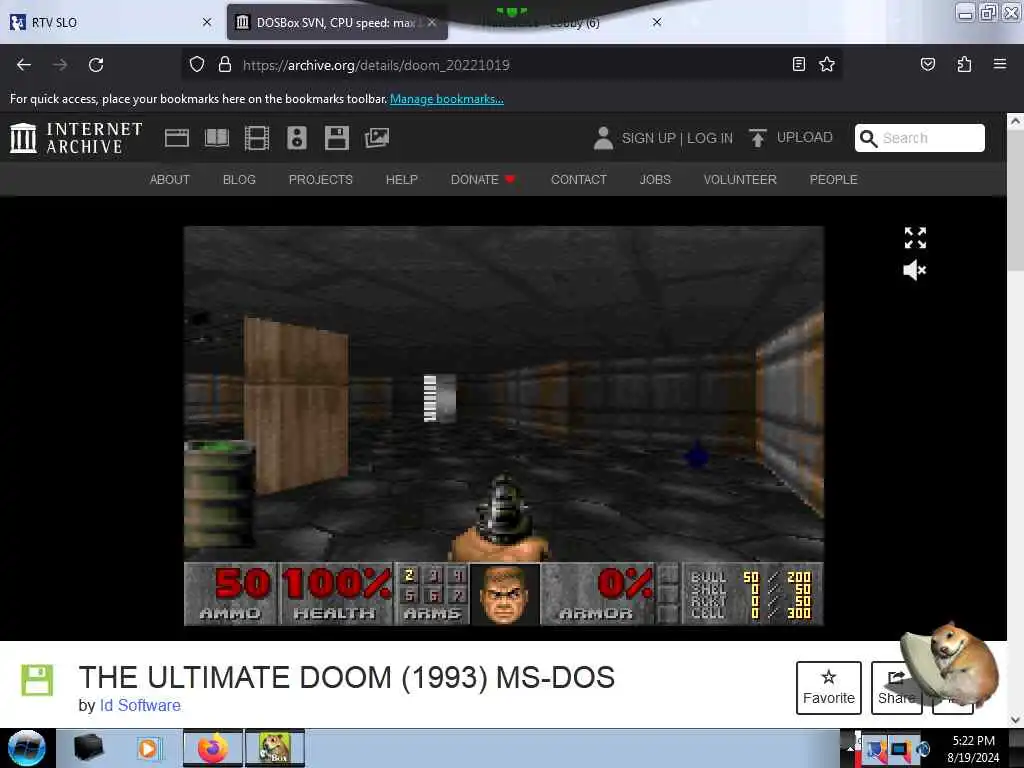Open Firefox from the taskbar
The image size is (1024, 768).
tap(212, 748)
